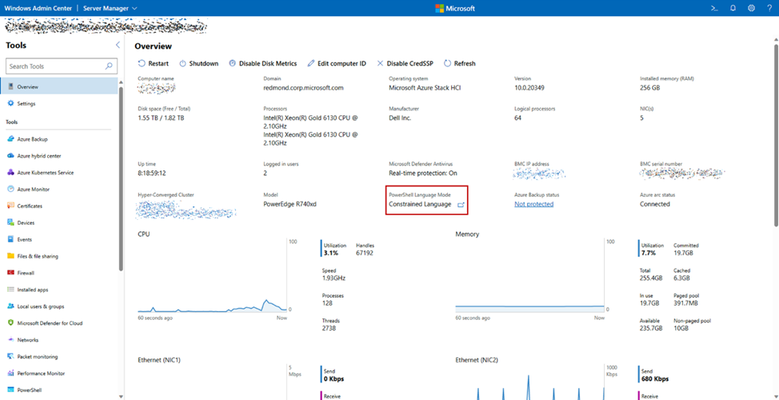Open the PowerShell console icon in header
The height and width of the screenshot is (400, 779).
pos(714,8)
